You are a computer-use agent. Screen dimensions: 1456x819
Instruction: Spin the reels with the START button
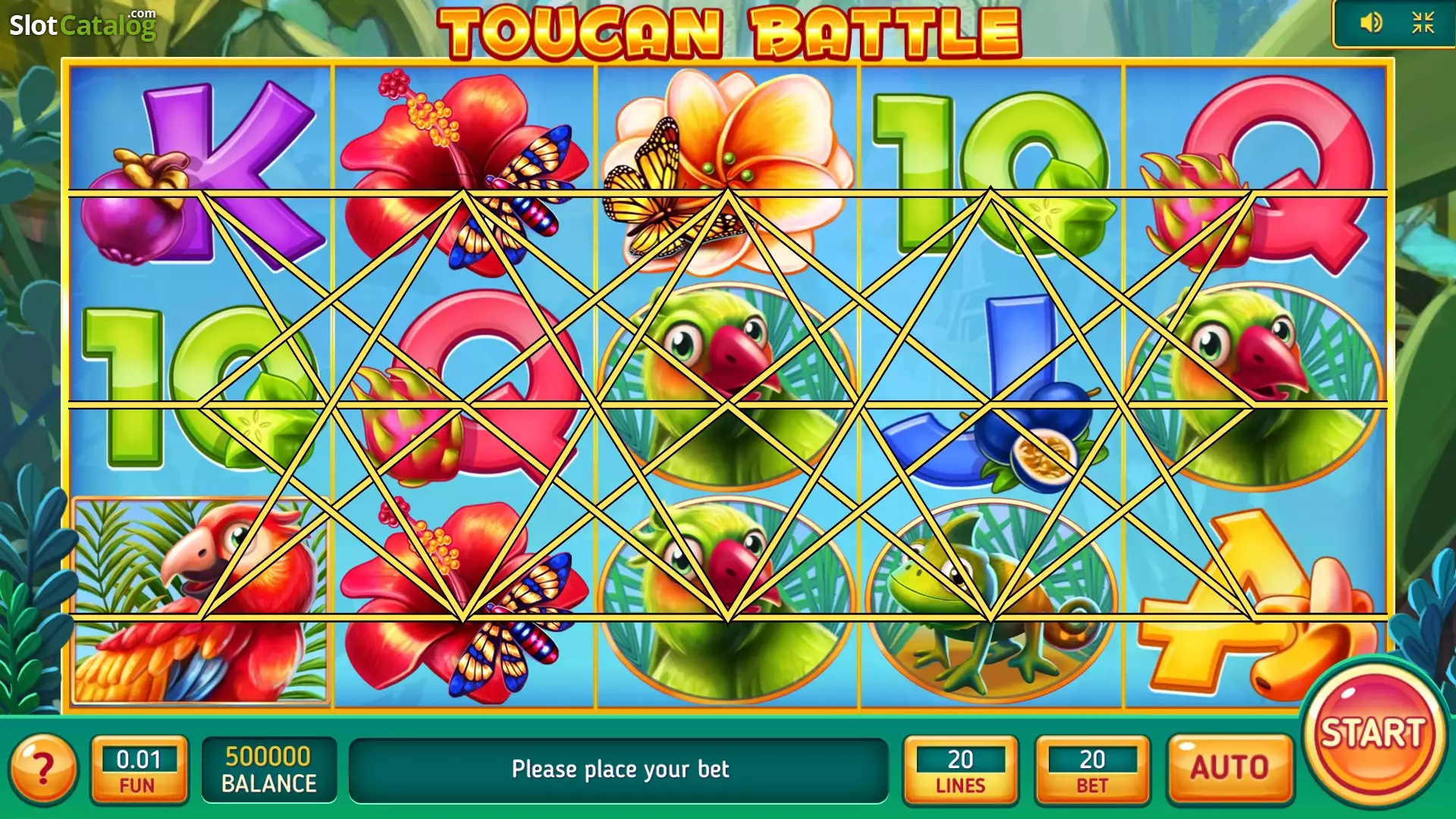[x=1373, y=733]
